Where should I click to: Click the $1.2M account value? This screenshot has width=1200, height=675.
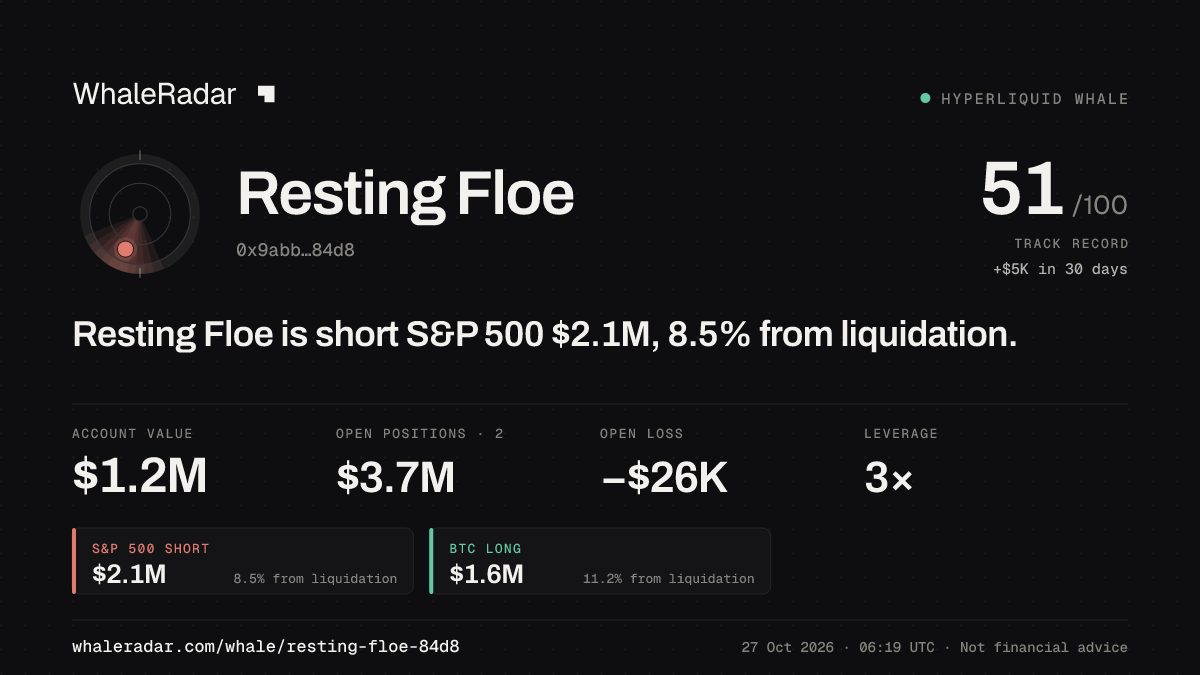[x=140, y=477]
